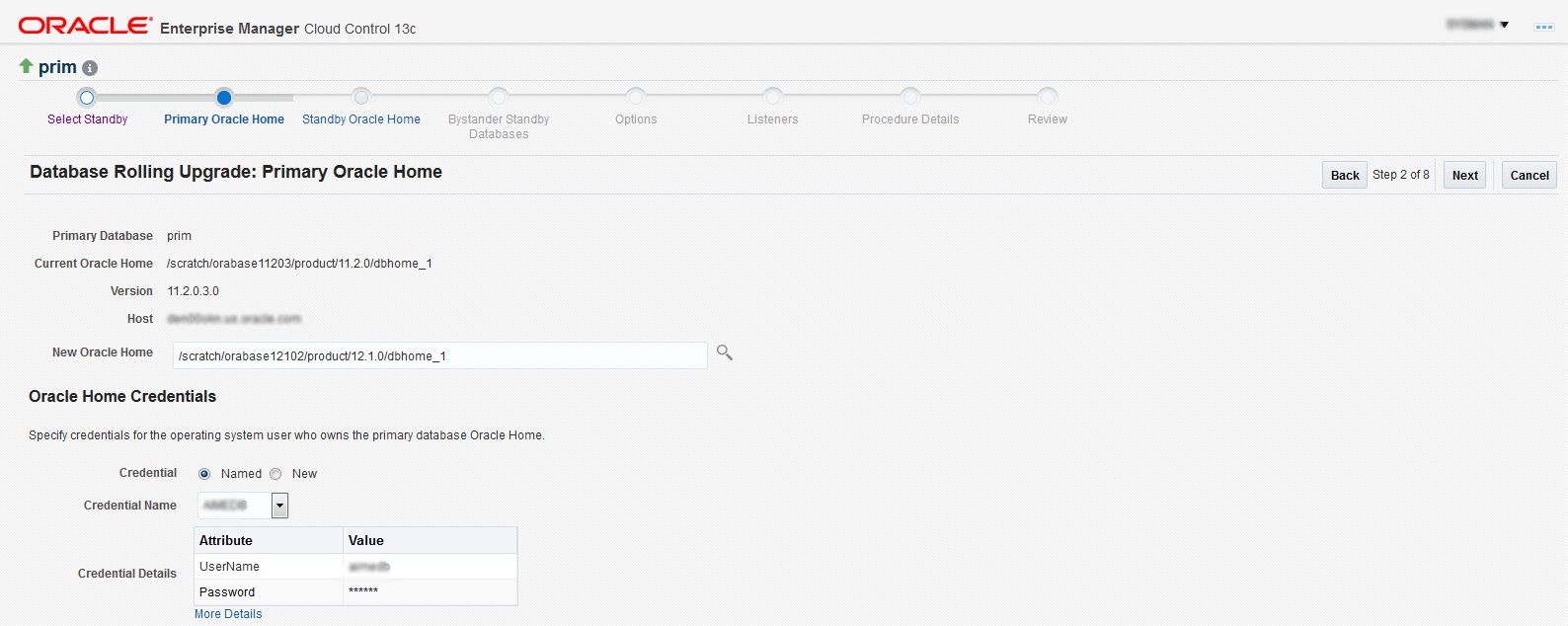The width and height of the screenshot is (1568, 626).
Task: Click the version value 11.2.0.3.0
Action: tap(194, 291)
